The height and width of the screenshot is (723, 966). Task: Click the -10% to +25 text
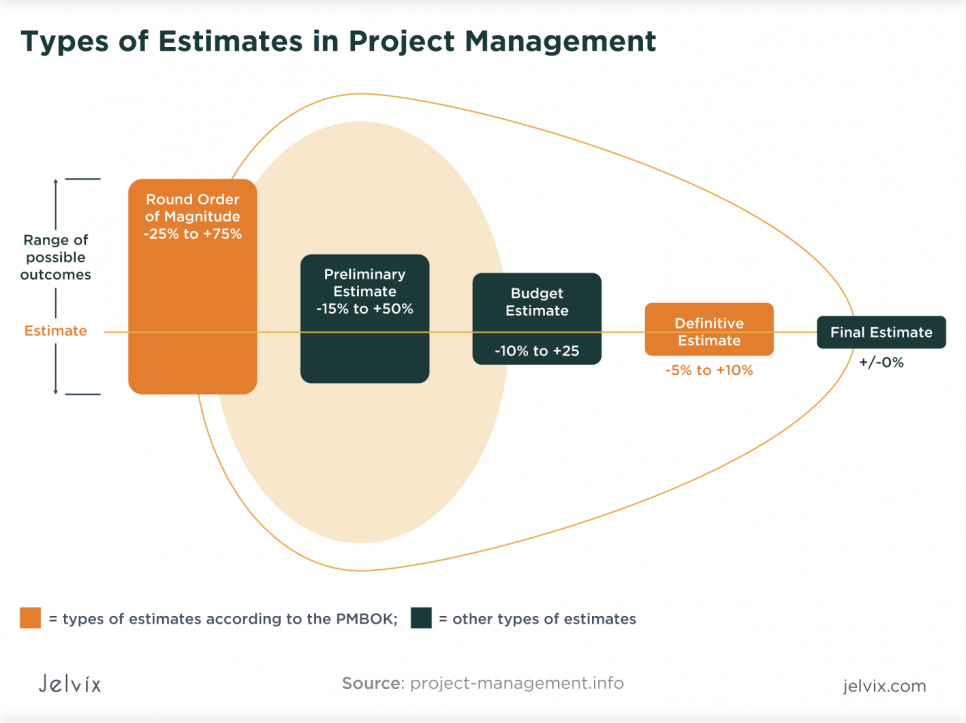coord(537,351)
